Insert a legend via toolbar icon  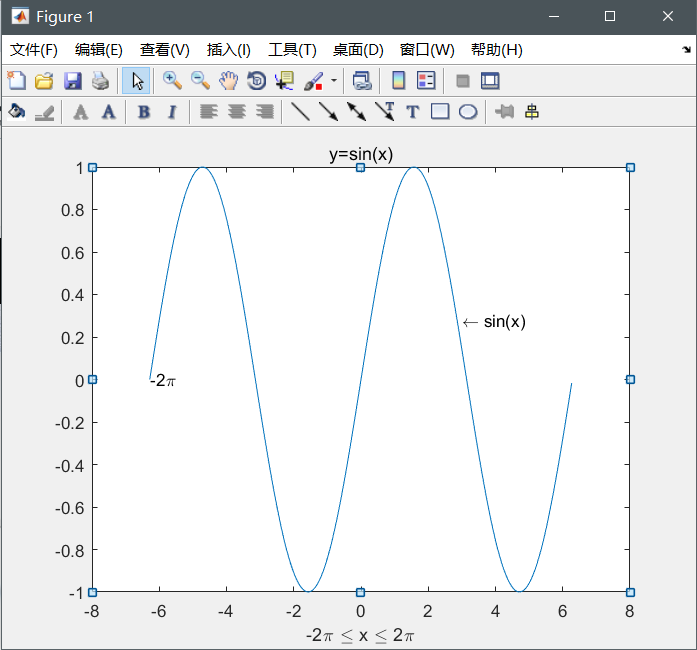[x=426, y=81]
